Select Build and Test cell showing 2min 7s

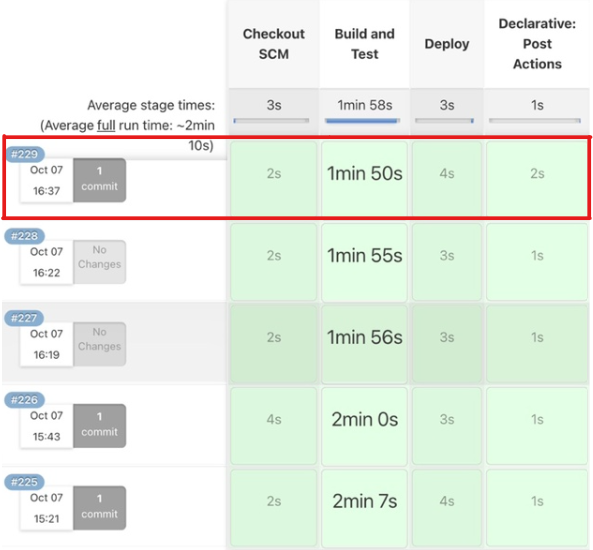pyautogui.click(x=365, y=508)
